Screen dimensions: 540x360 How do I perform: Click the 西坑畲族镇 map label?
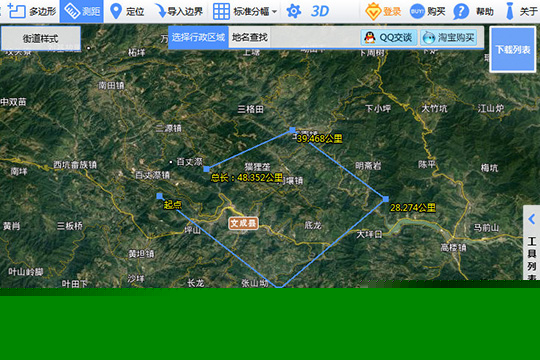click(75, 165)
